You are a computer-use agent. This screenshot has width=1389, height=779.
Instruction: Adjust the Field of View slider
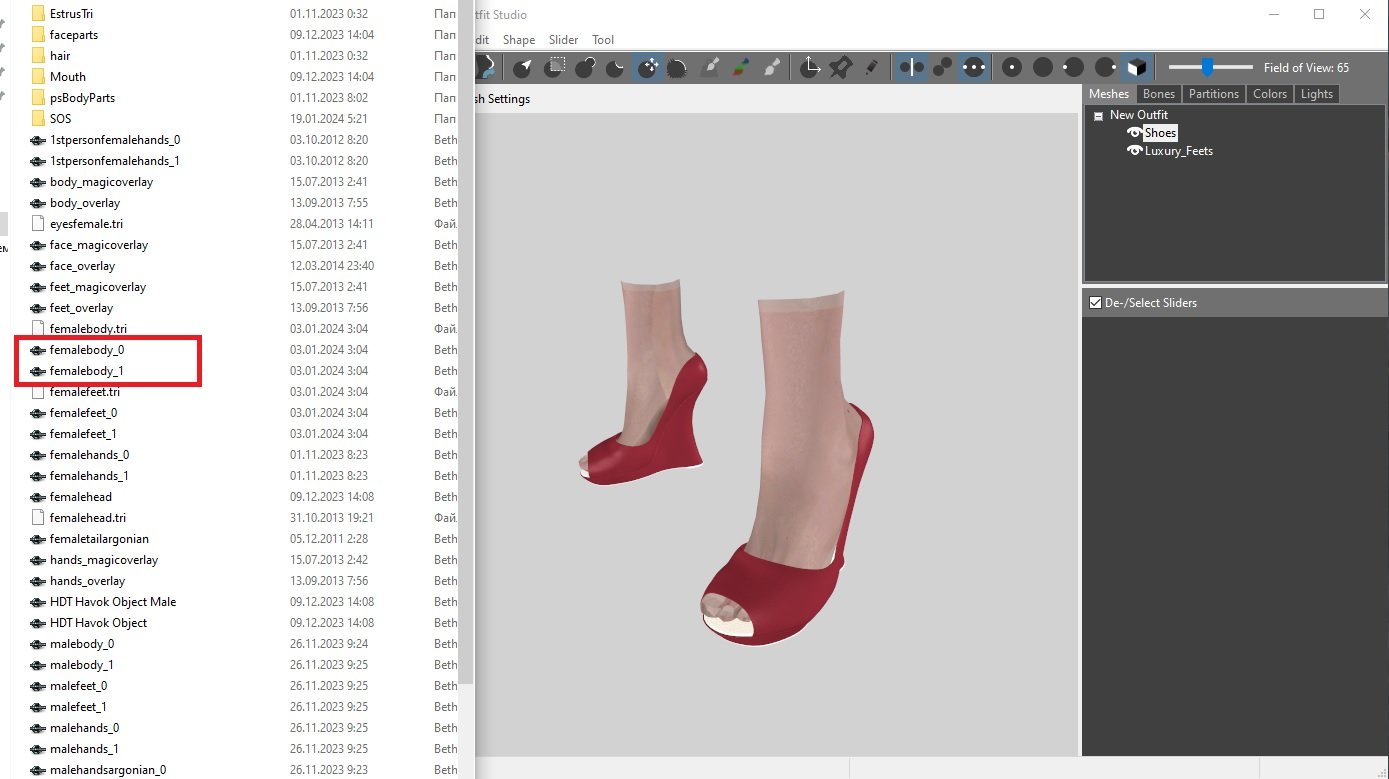[1208, 67]
